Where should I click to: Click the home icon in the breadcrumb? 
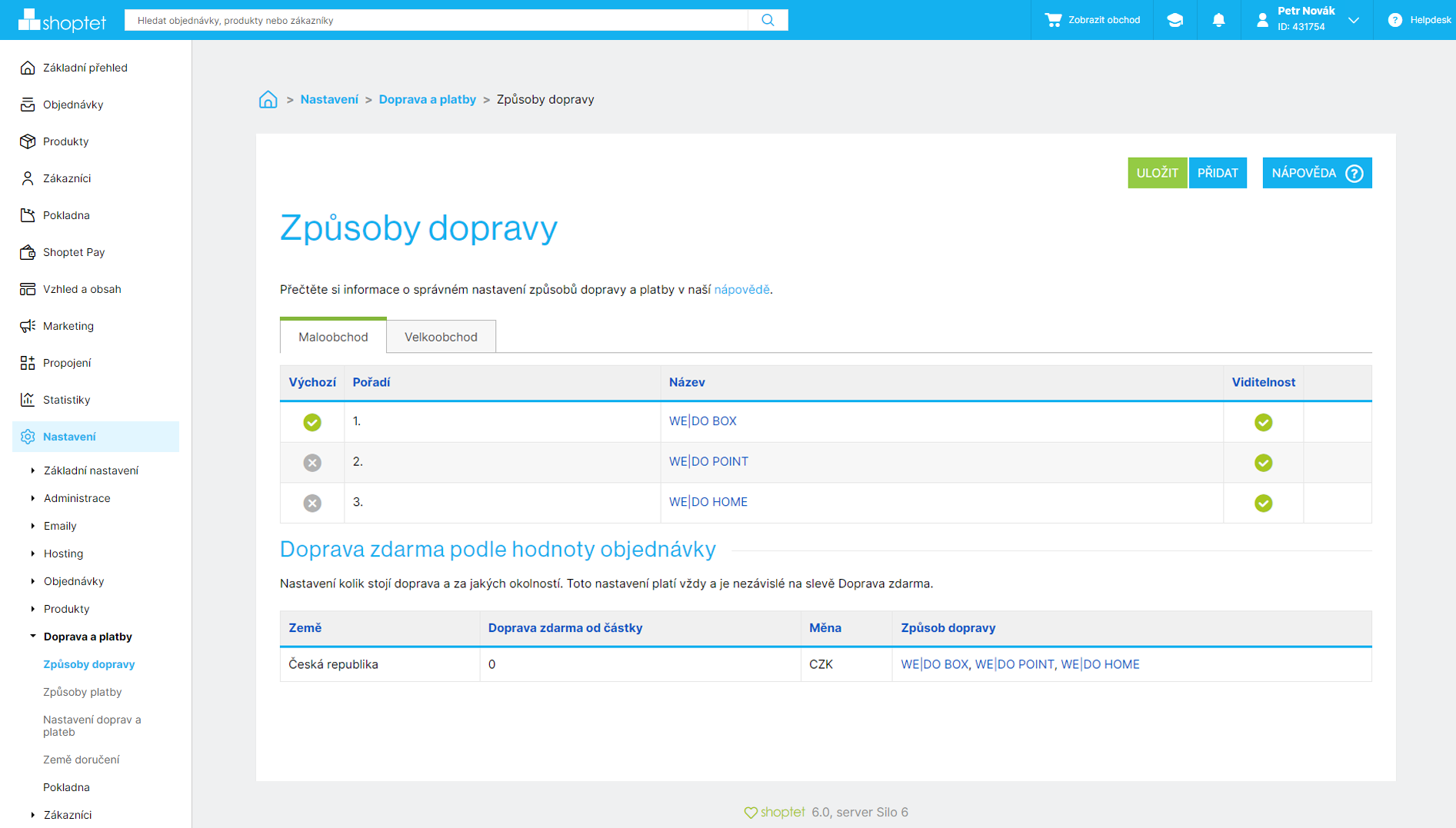pyautogui.click(x=268, y=99)
